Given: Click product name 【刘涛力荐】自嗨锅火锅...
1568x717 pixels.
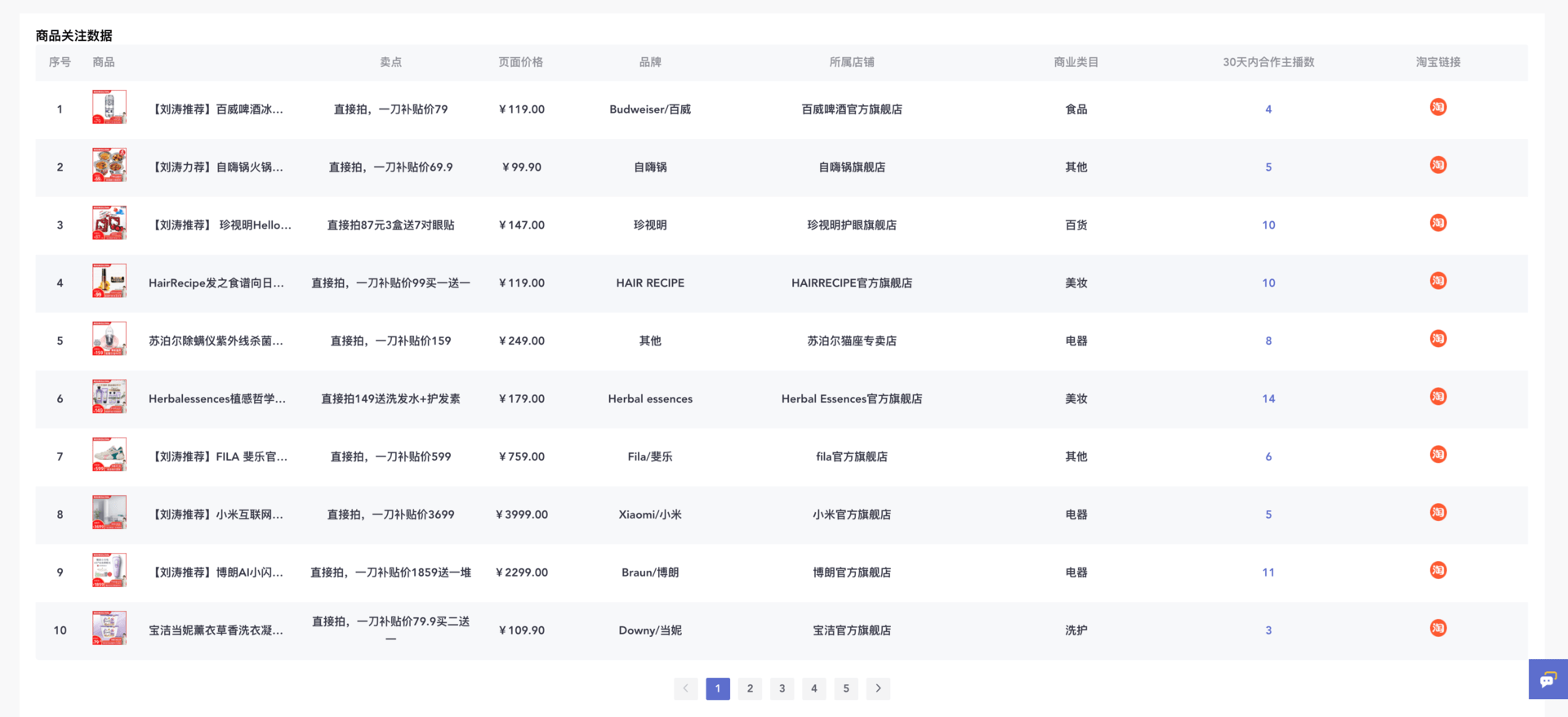Looking at the screenshot, I should pos(216,167).
